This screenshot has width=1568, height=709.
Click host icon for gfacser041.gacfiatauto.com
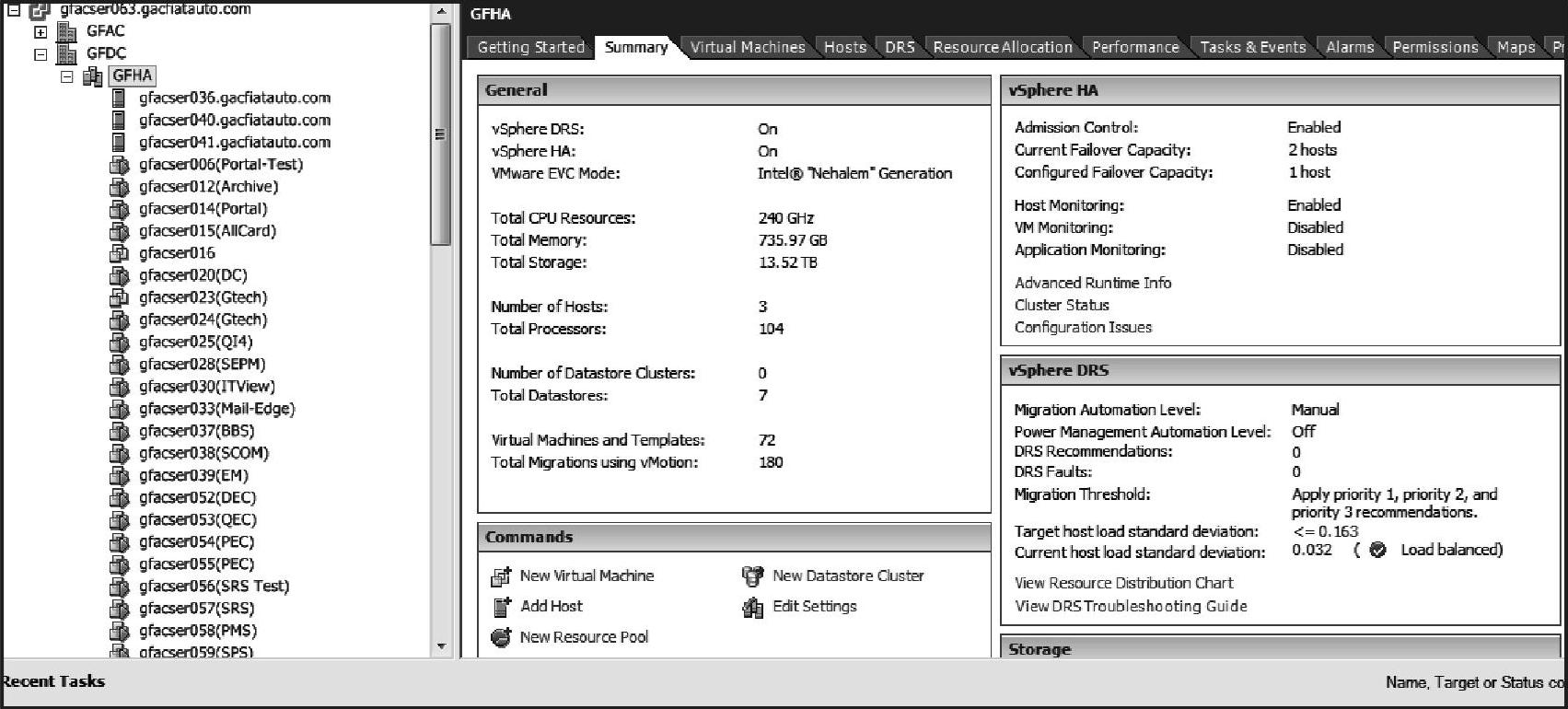[119, 142]
